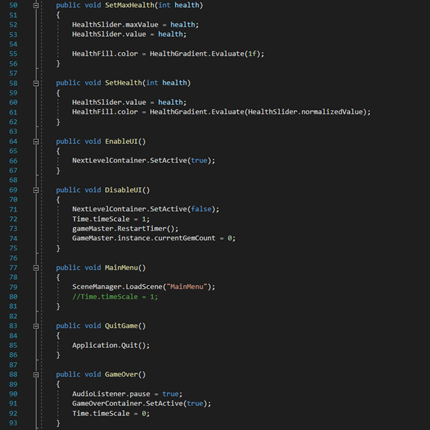Collapse the DisableUI method fold
The height and width of the screenshot is (430, 430).
36,190
